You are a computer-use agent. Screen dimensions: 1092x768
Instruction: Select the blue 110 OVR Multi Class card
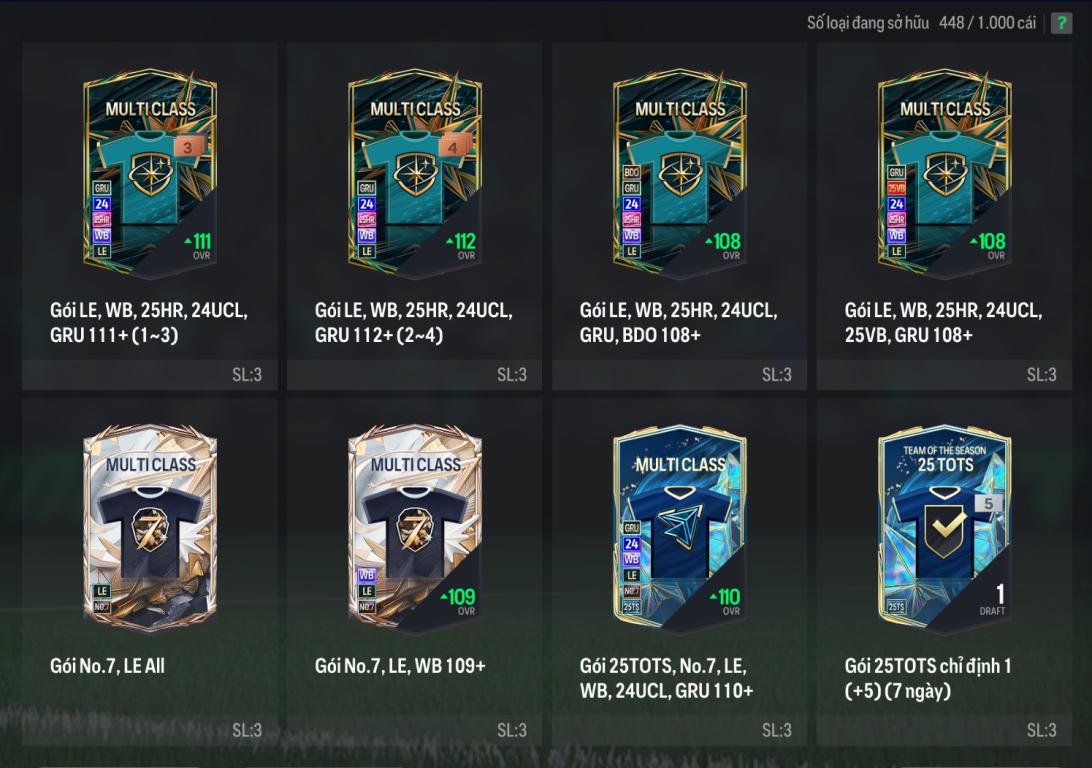pos(679,528)
